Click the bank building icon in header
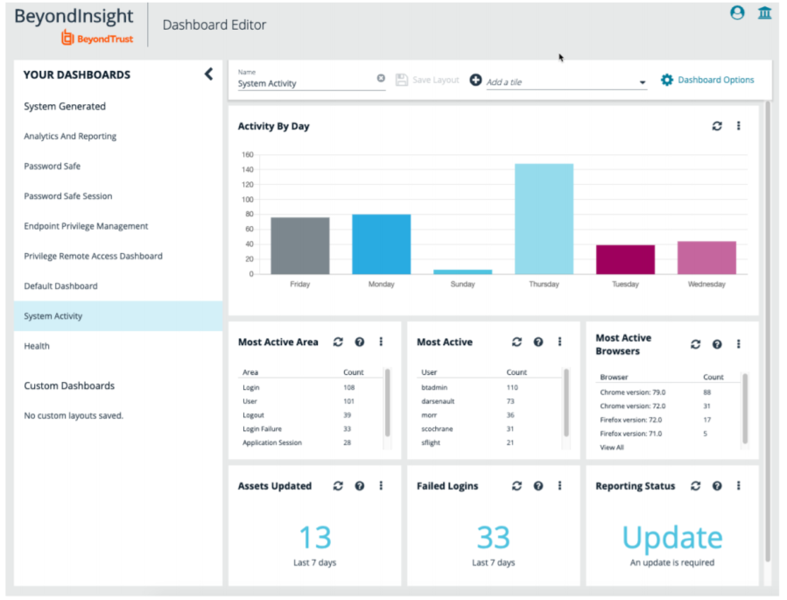This screenshot has width=787, height=600. (765, 13)
